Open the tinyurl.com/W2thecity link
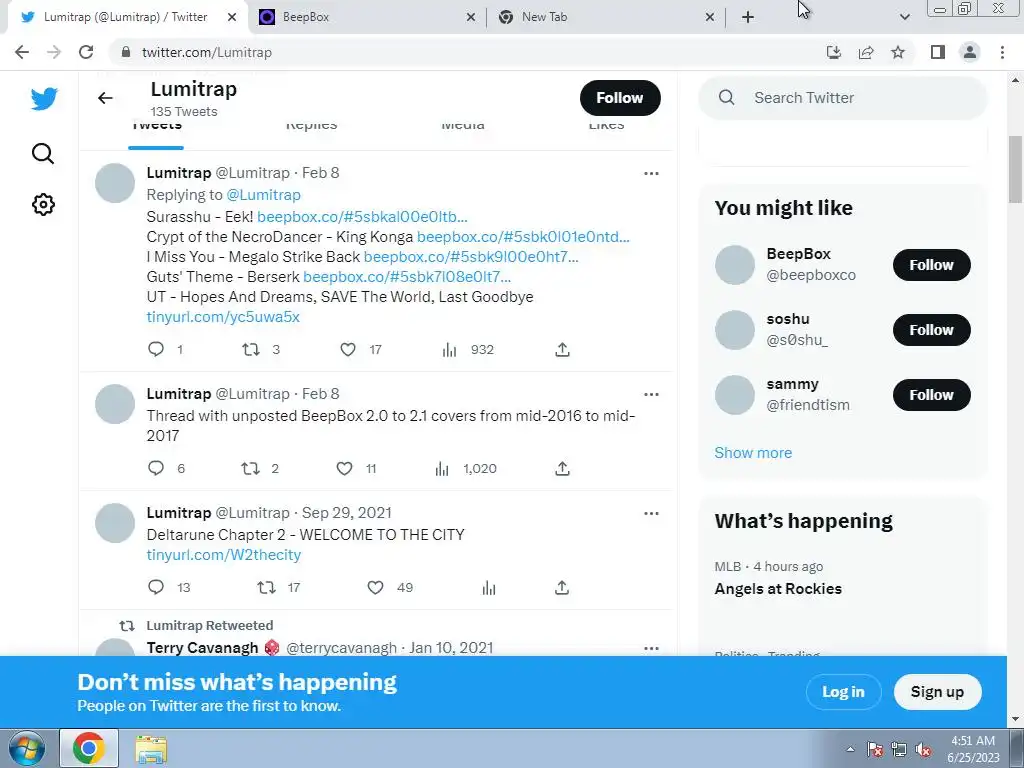 pos(224,554)
